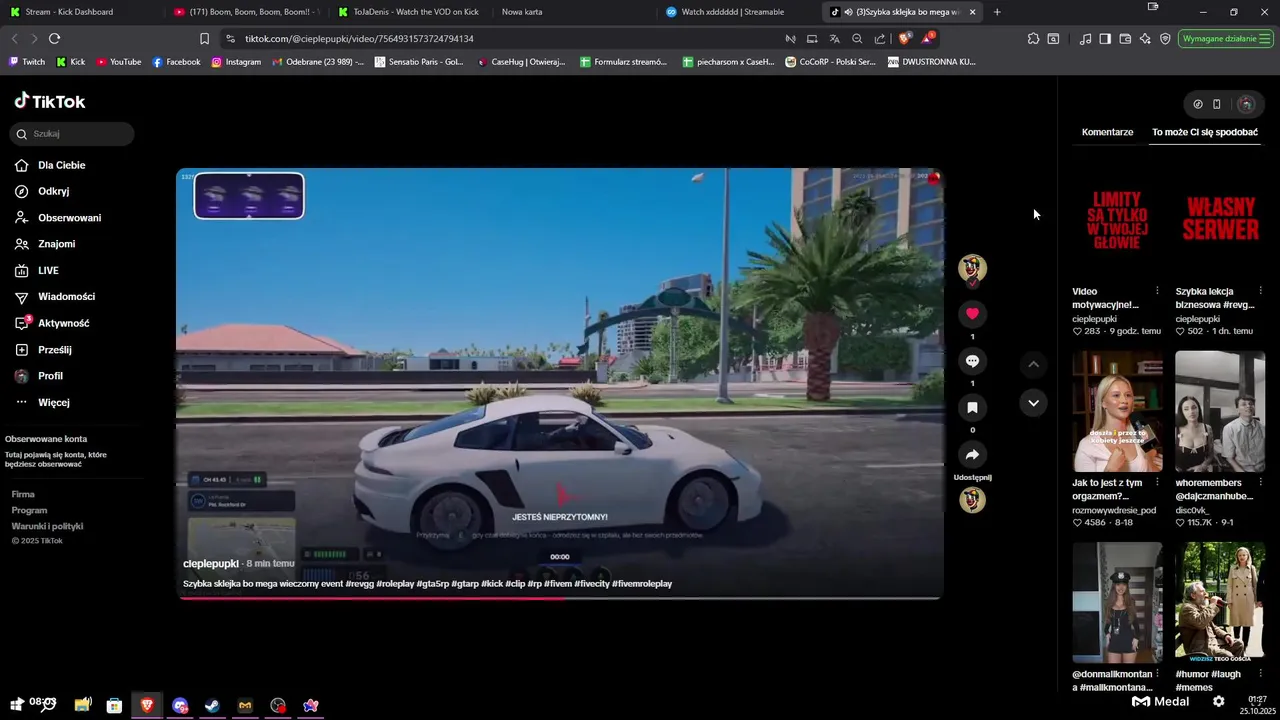The image size is (1280, 720).
Task: Open options for Jak to jest z tym card
Action: [x=1157, y=483]
